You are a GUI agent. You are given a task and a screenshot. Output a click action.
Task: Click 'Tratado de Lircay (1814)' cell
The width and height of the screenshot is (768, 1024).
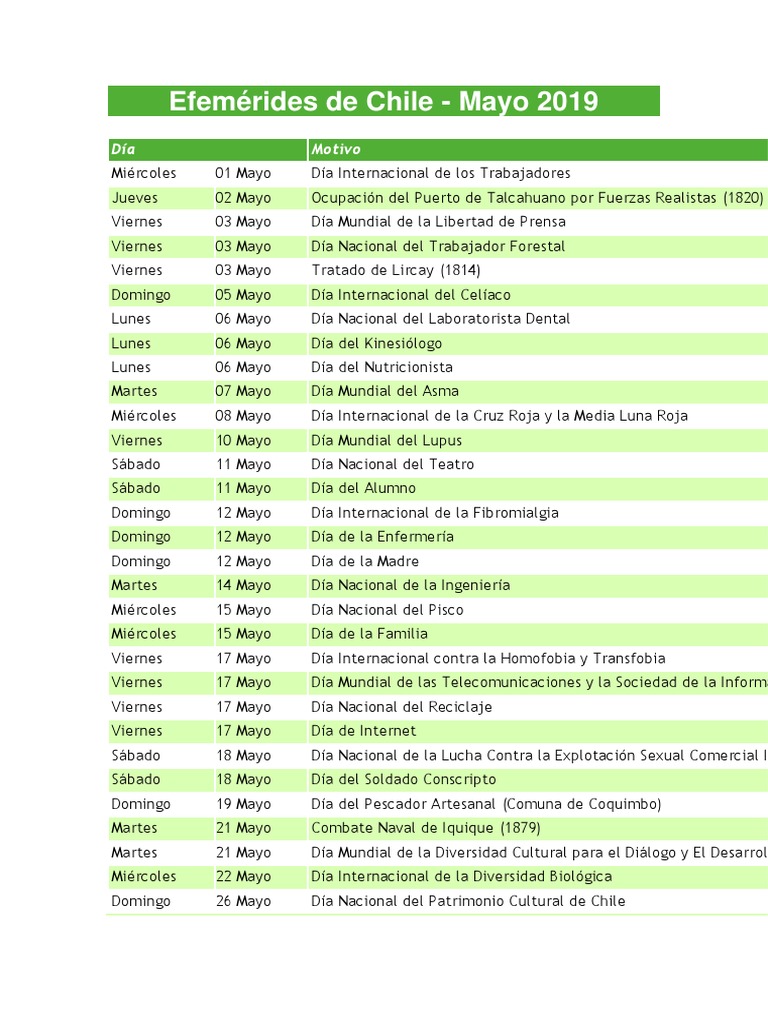coord(396,270)
